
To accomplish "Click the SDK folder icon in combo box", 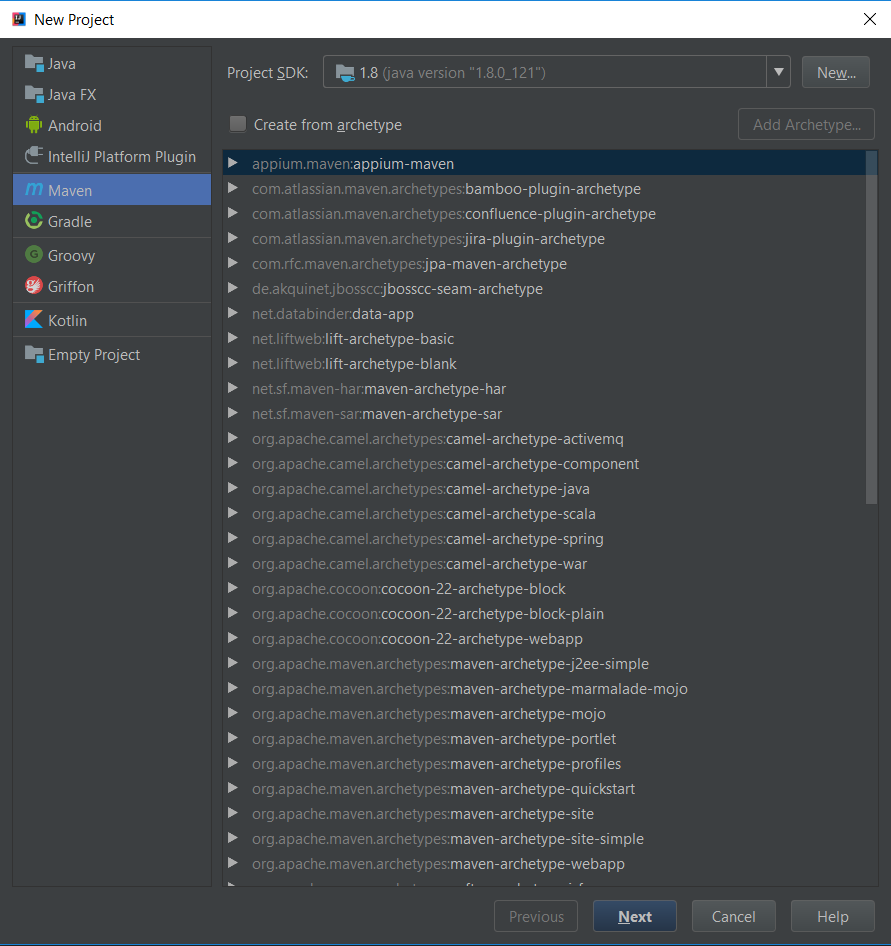I will [345, 73].
